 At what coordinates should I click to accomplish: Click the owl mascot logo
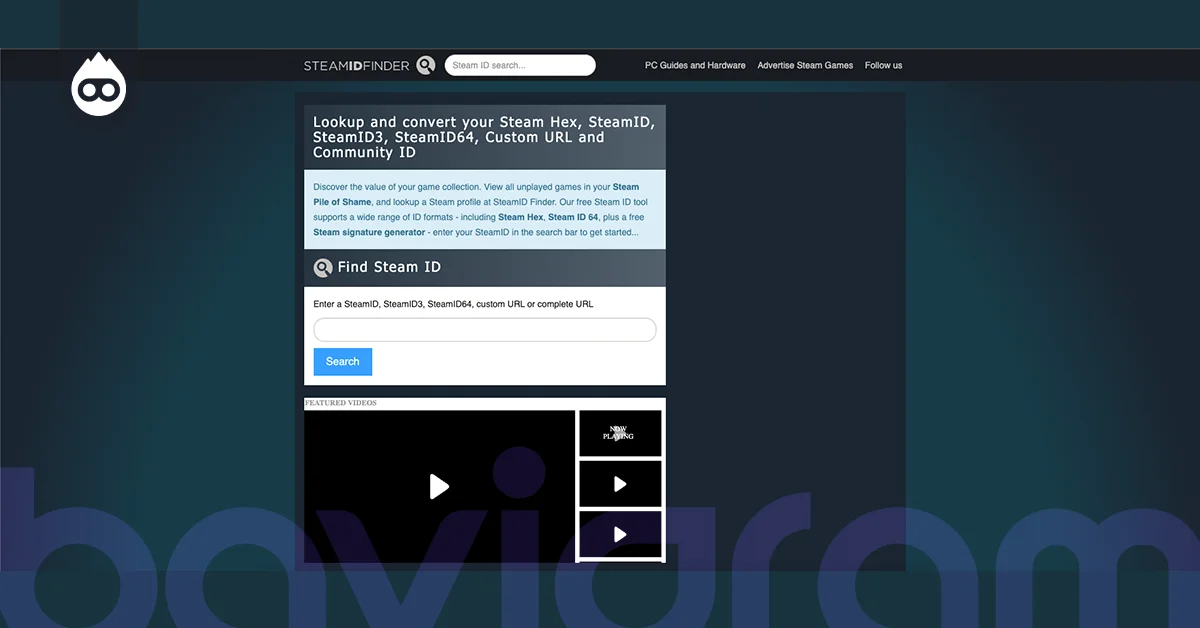[99, 84]
